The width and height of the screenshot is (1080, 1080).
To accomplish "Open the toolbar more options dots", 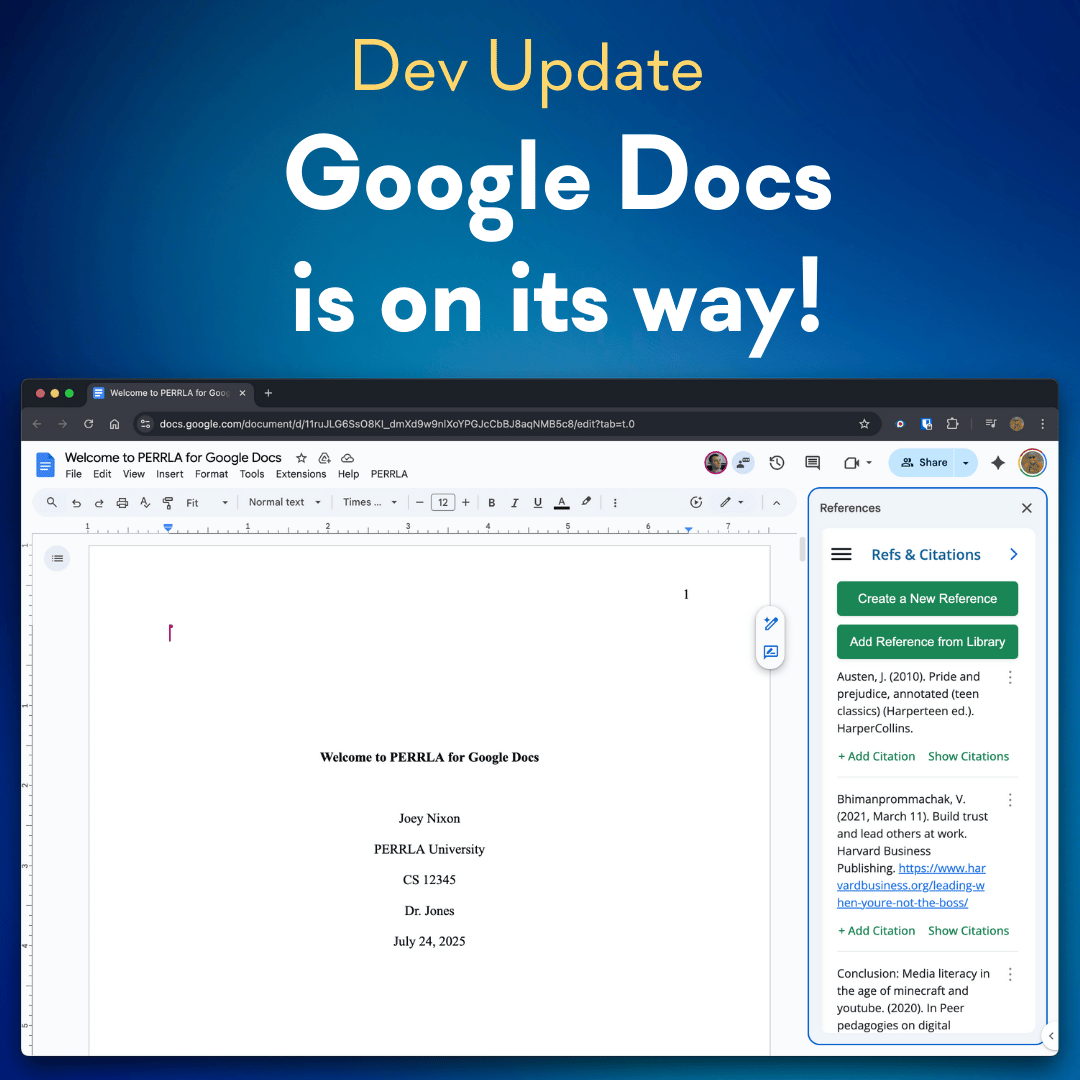I will click(615, 503).
